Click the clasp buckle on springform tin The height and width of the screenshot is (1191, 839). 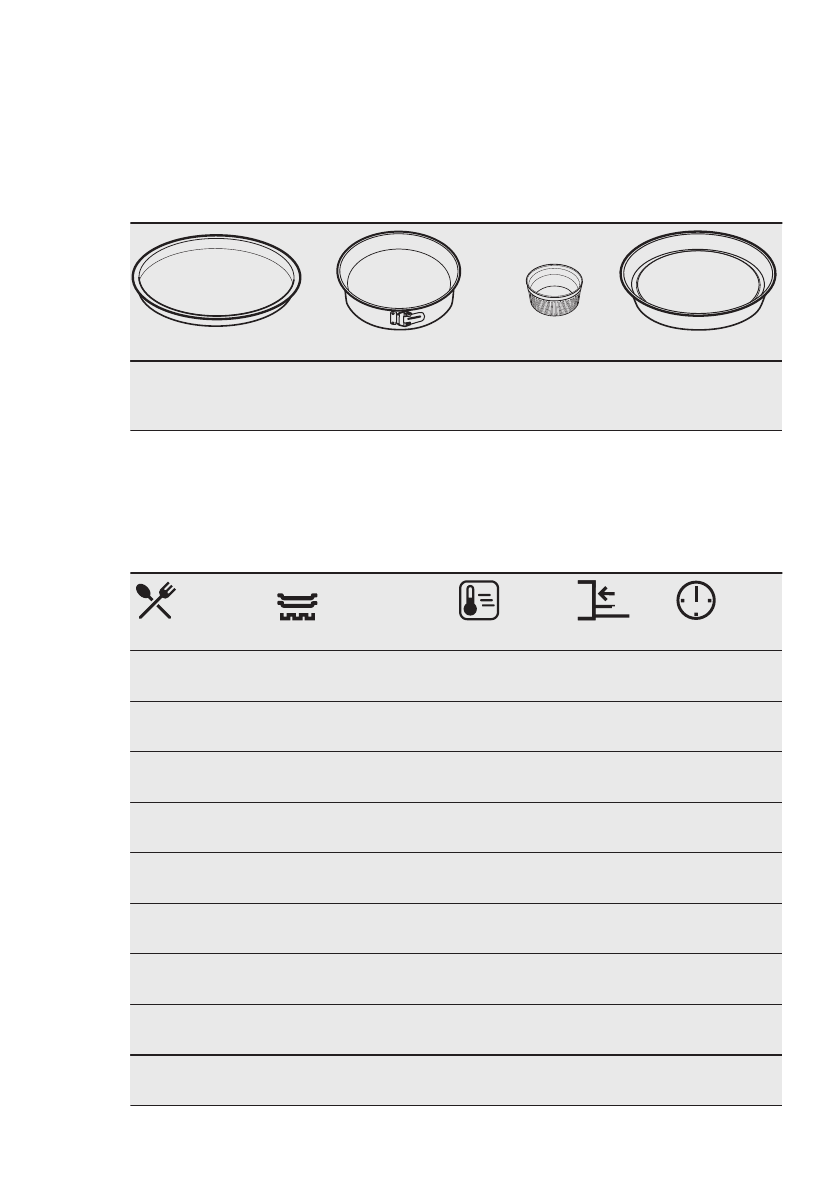click(407, 318)
